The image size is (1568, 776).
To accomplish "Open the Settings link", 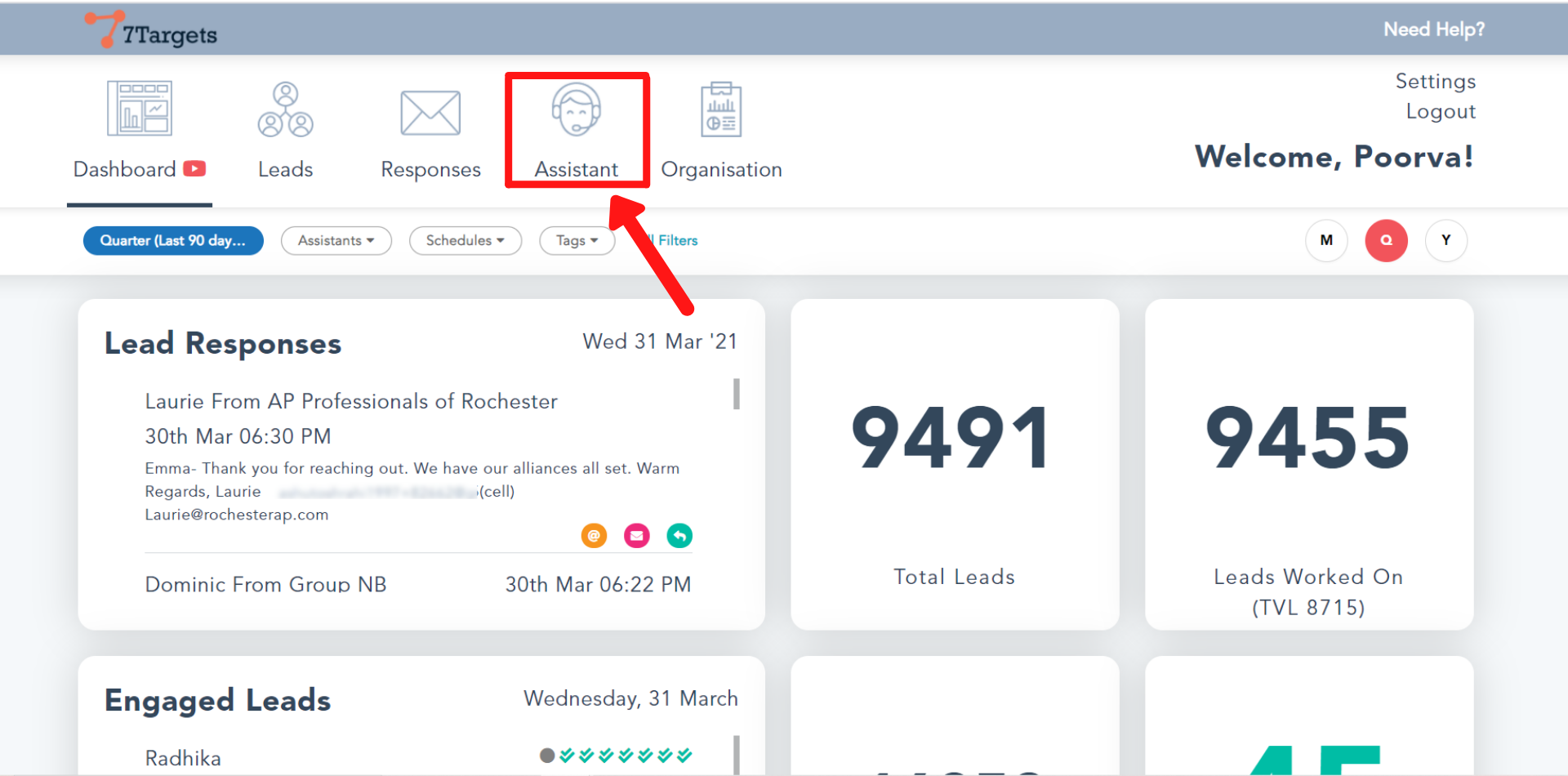I will pos(1435,81).
